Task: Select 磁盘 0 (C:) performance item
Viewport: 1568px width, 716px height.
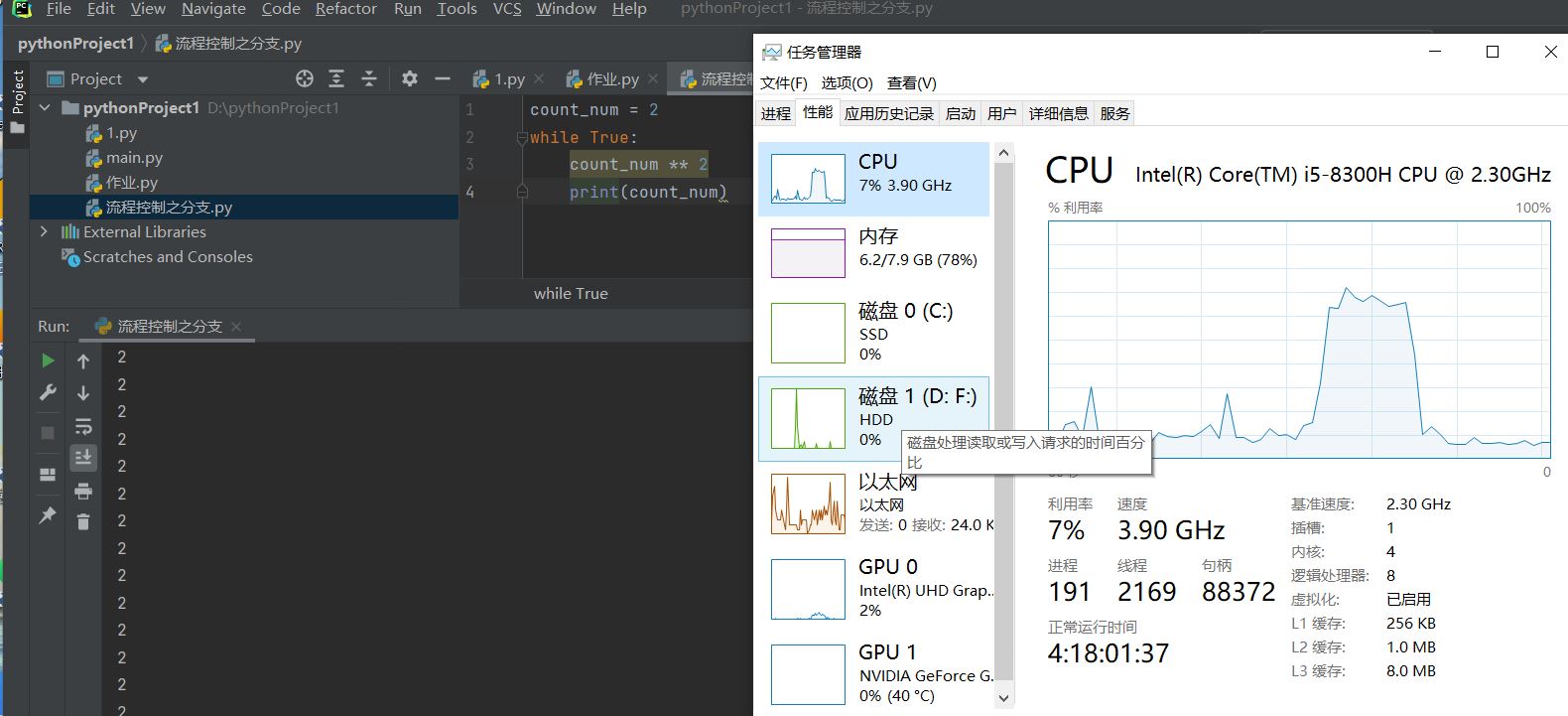Action: coord(874,333)
